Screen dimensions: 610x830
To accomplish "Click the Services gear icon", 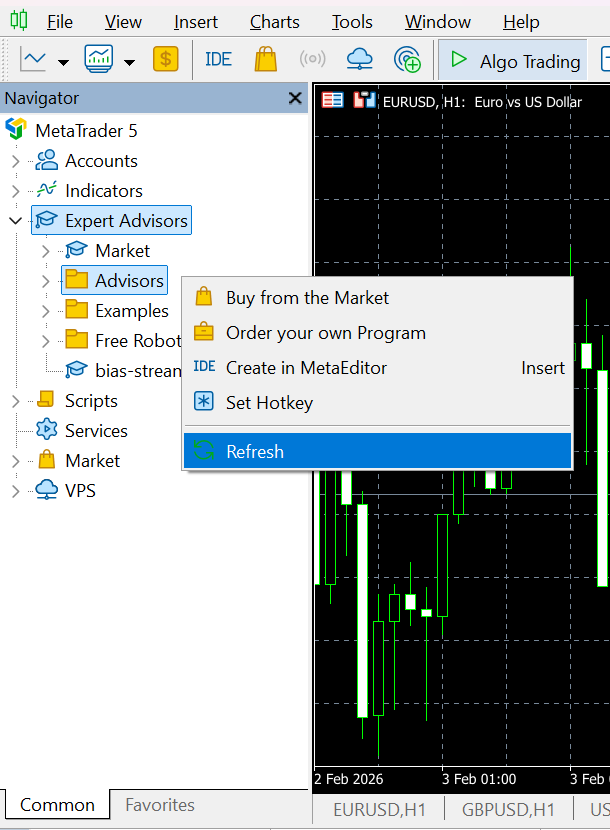I will click(47, 429).
